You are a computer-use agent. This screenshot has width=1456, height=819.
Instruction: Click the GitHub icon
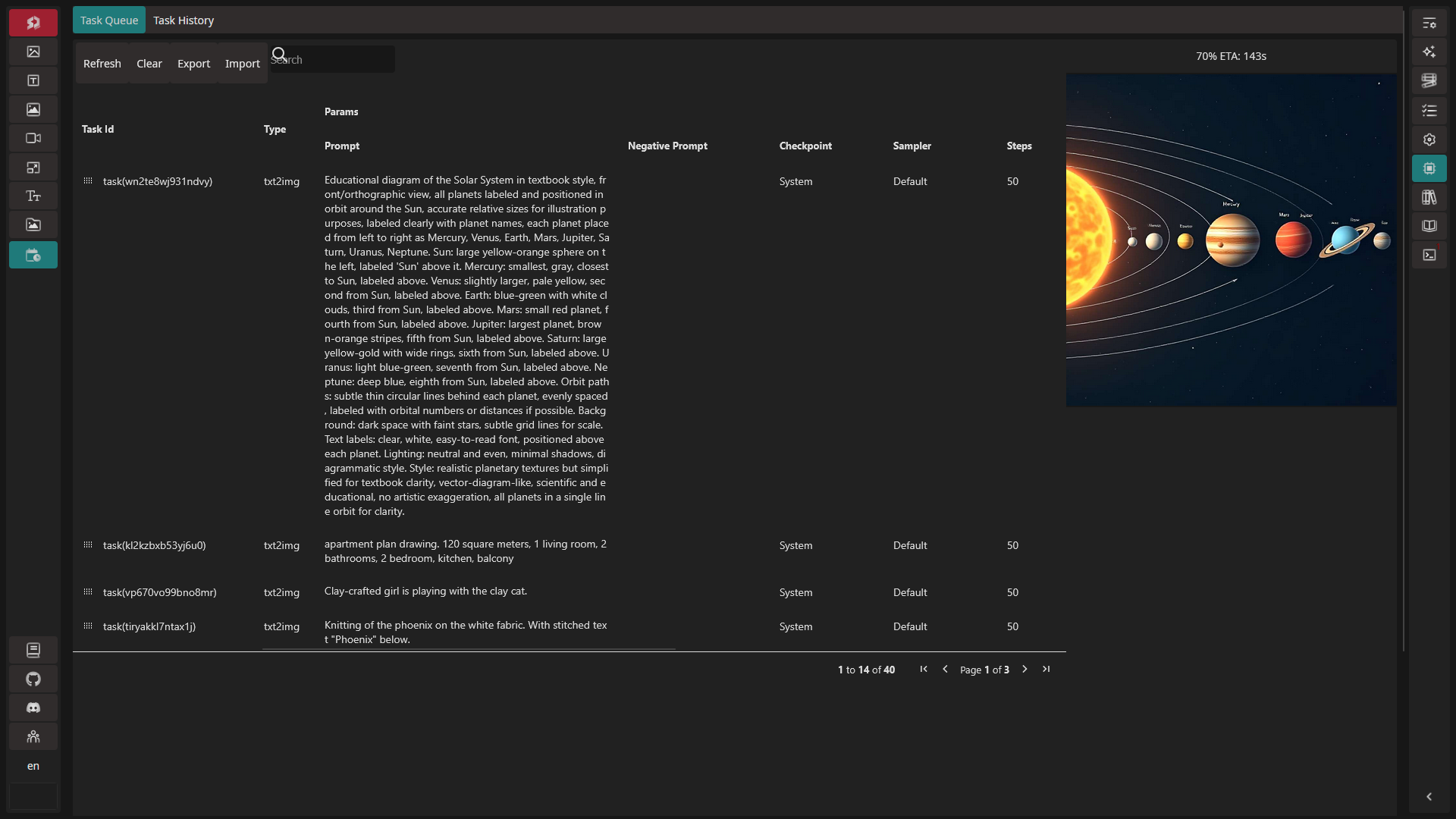click(x=33, y=679)
